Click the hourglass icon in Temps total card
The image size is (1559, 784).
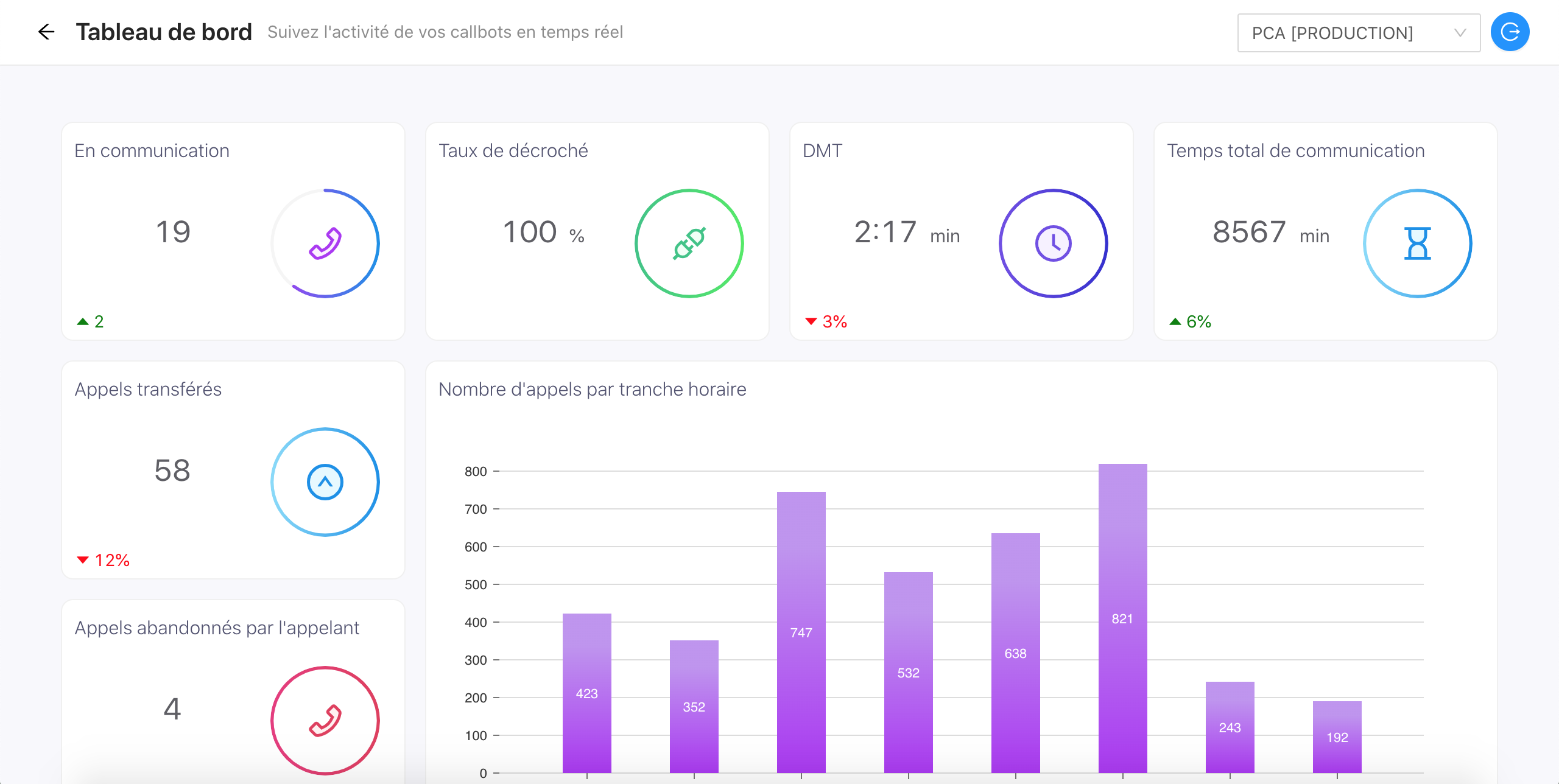(1417, 243)
